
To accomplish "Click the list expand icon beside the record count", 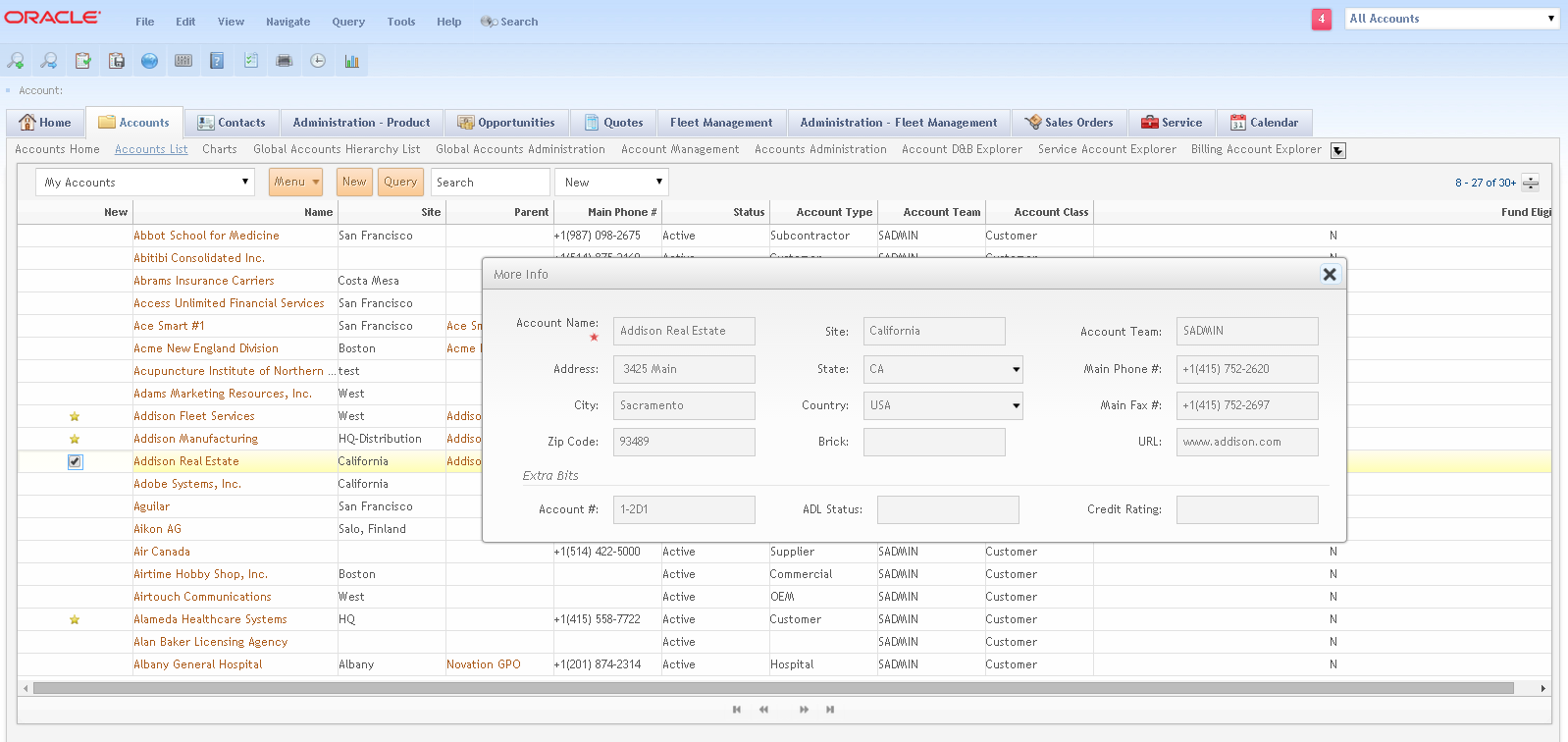I will click(1531, 183).
